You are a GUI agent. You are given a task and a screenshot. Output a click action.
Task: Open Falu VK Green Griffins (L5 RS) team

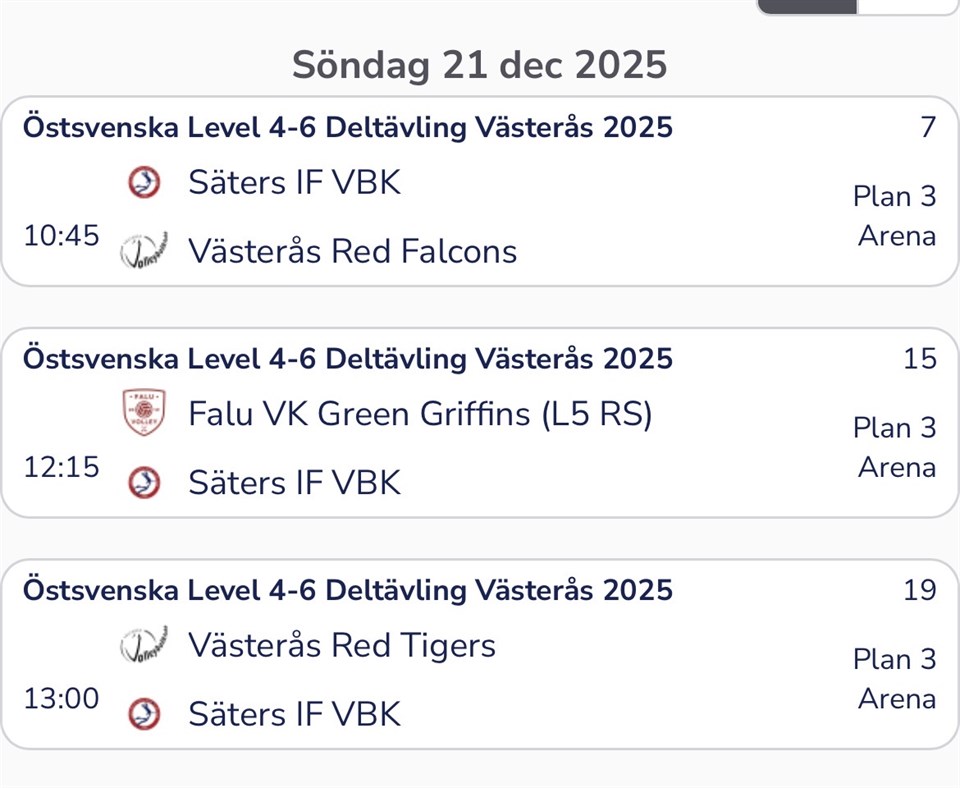[x=420, y=413]
